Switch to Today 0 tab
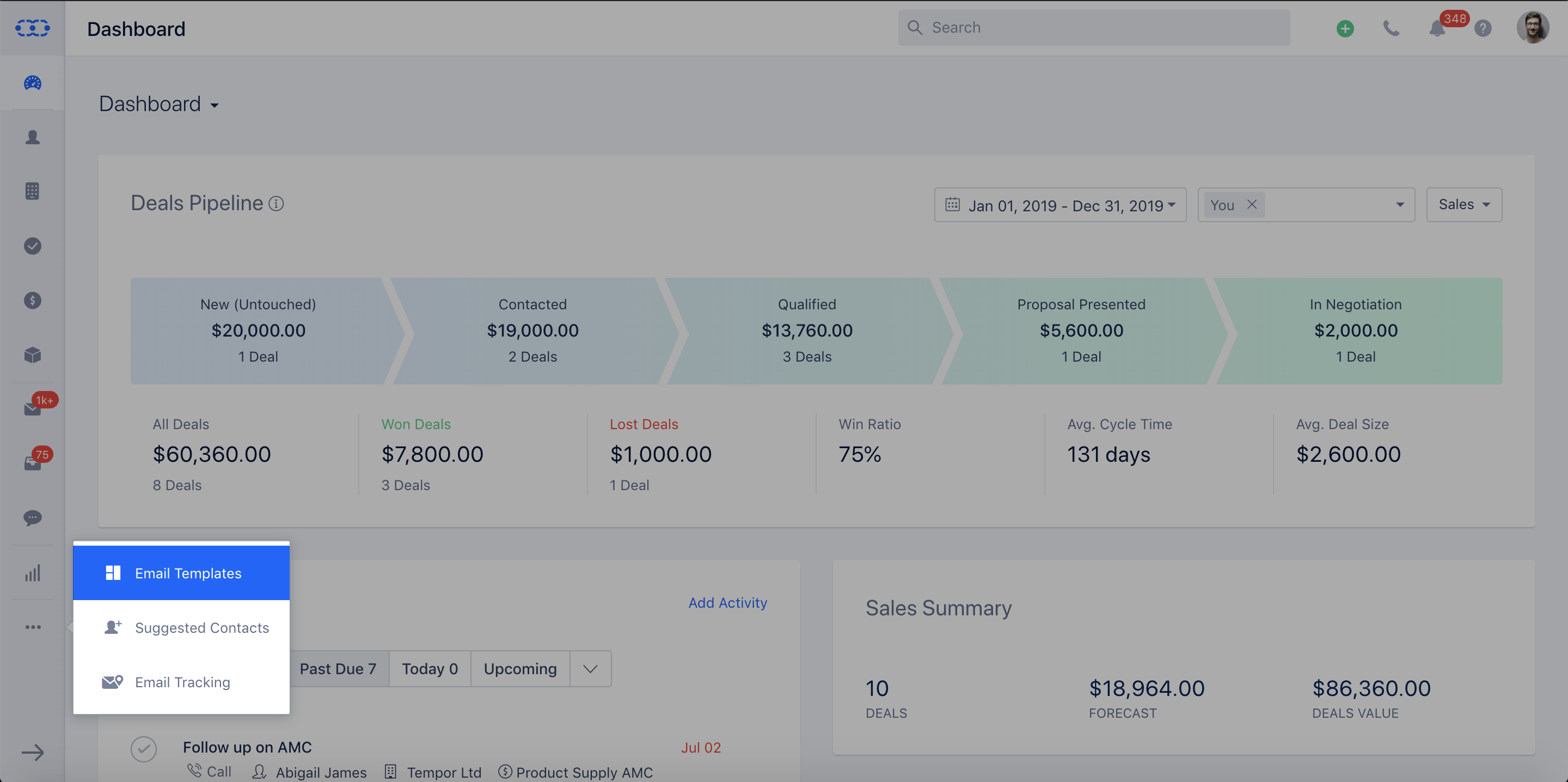 (430, 669)
